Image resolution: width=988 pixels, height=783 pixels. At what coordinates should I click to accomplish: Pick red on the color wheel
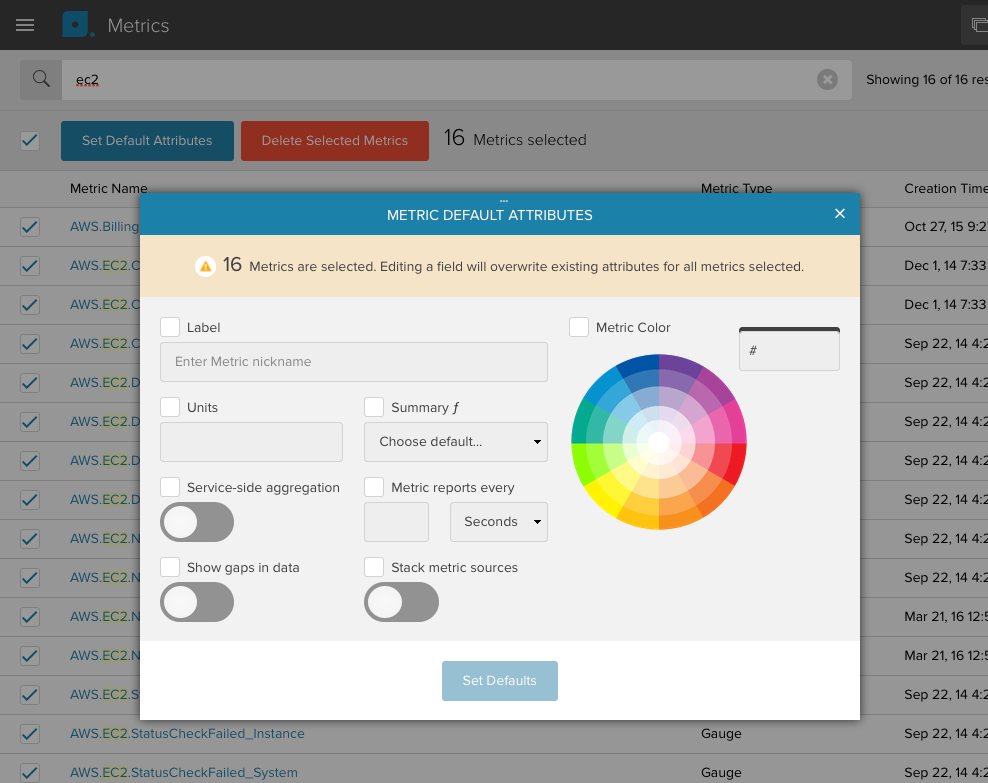click(735, 461)
